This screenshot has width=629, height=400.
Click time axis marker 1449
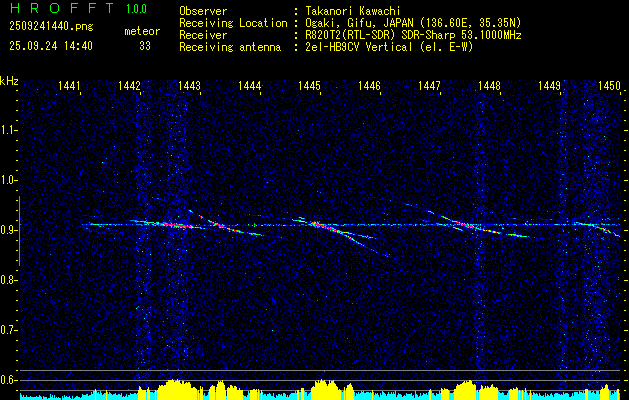click(x=549, y=86)
